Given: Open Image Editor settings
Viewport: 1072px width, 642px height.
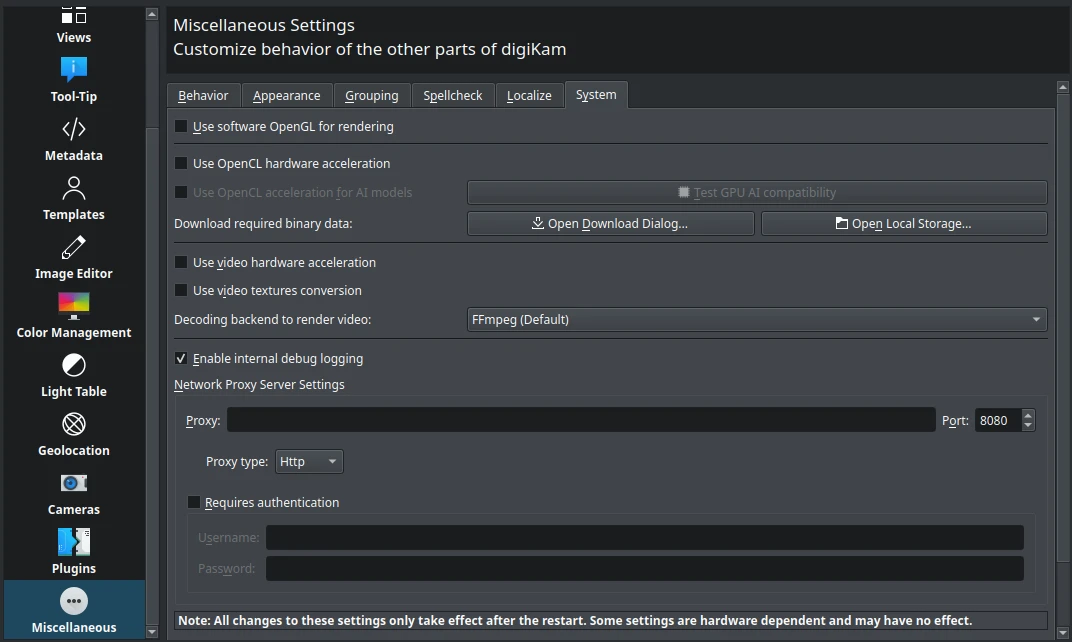Looking at the screenshot, I should 73,247.
